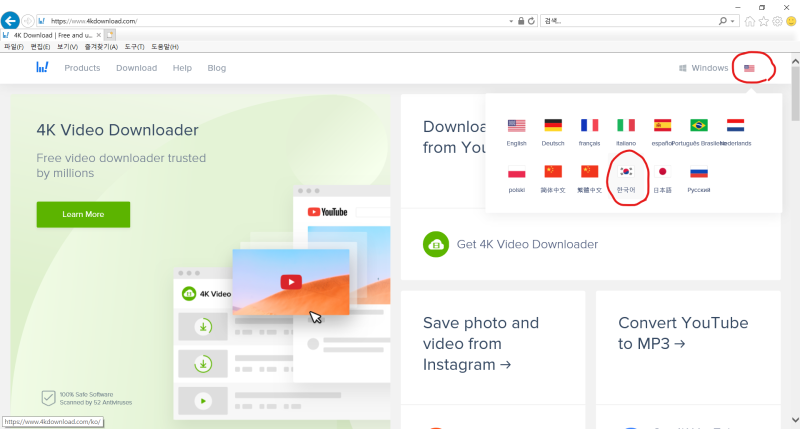Click the page scrollbar down arrow

795,420
